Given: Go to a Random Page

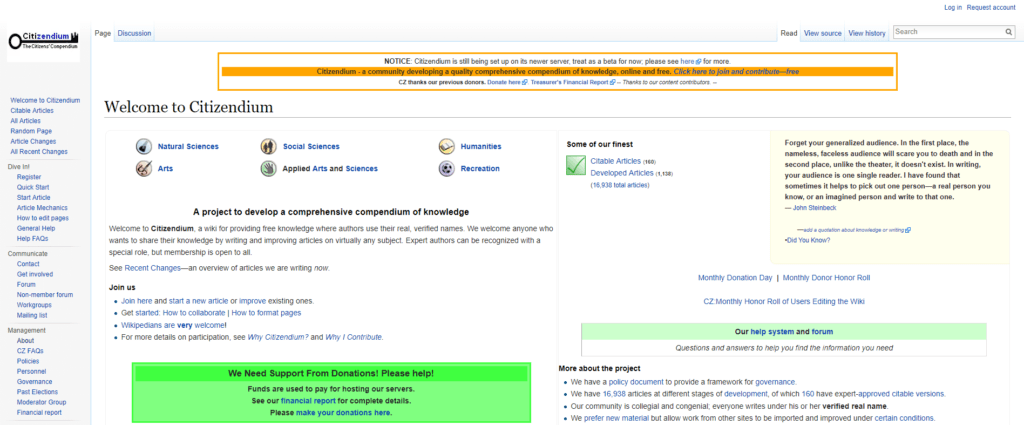Looking at the screenshot, I should 29,131.
